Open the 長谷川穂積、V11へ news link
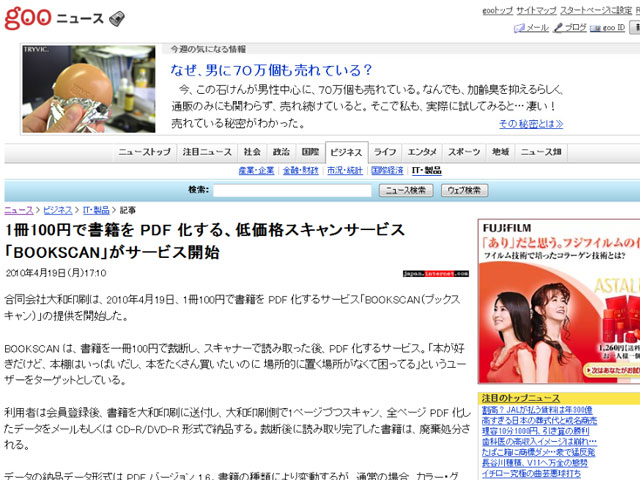This screenshot has width=640, height=480. (535, 463)
